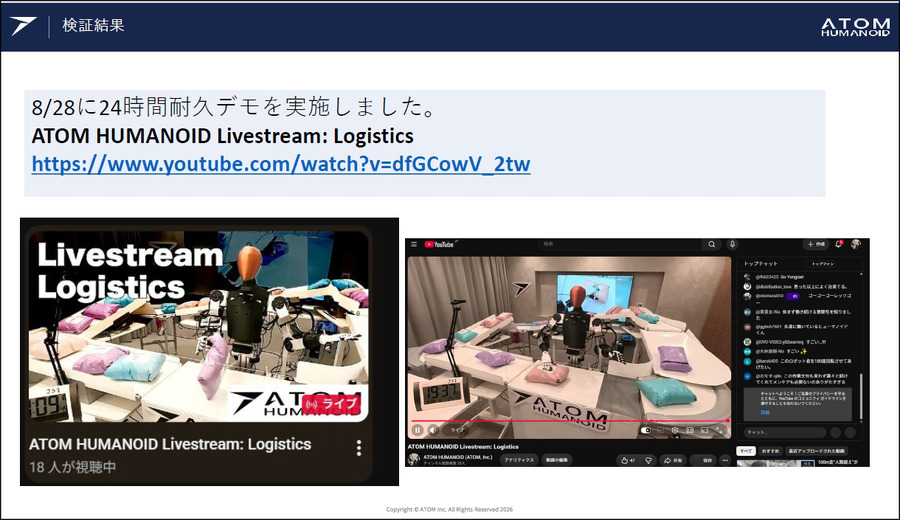
Task: Click the ATOM HUMANOID logo in header
Action: point(855,27)
